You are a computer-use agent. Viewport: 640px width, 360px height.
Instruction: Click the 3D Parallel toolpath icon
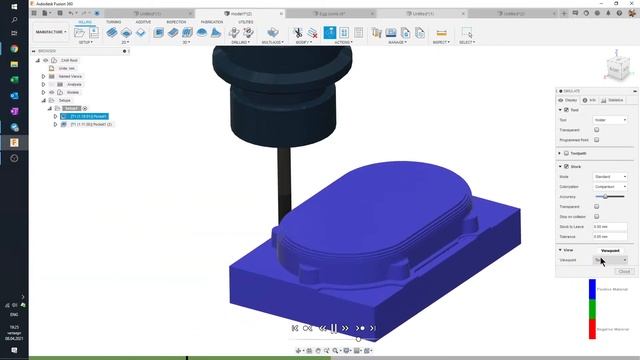tap(187, 32)
